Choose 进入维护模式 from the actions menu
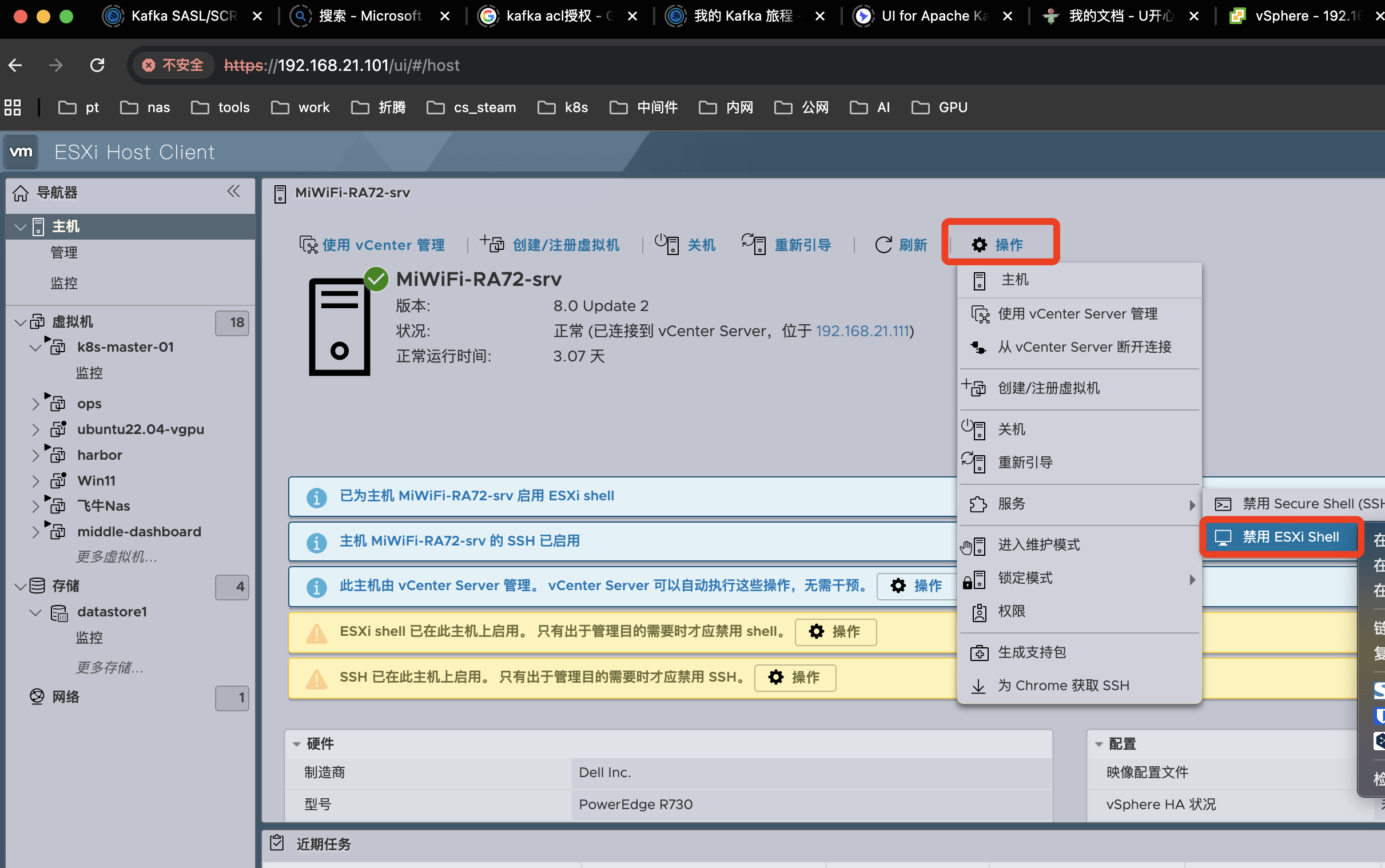Viewport: 1385px width, 868px height. (1038, 545)
